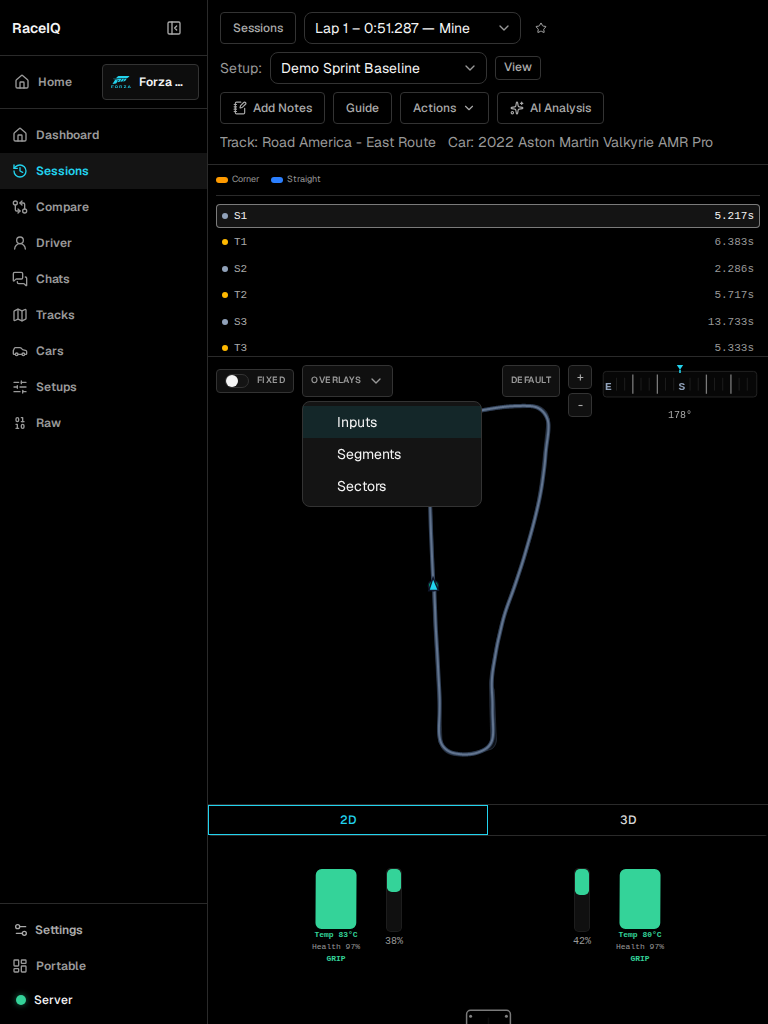Click the Corner legend label
Screen dimensions: 768x1024
pyautogui.click(x=246, y=179)
